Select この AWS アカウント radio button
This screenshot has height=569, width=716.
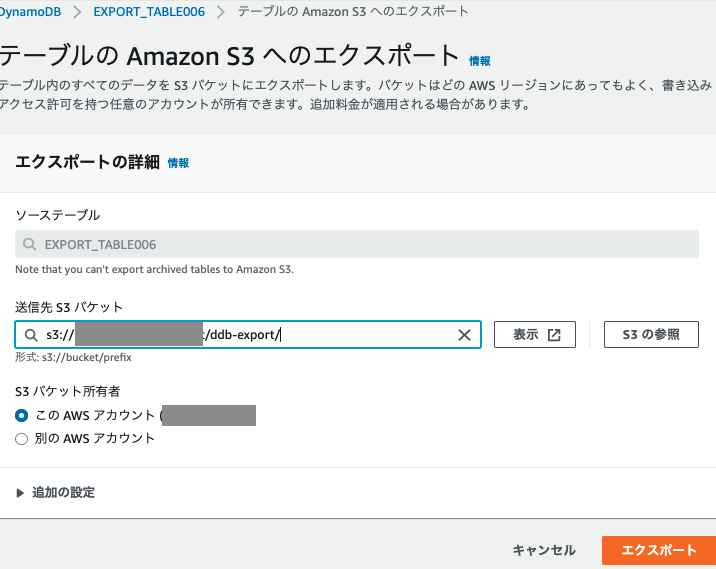pos(22,415)
